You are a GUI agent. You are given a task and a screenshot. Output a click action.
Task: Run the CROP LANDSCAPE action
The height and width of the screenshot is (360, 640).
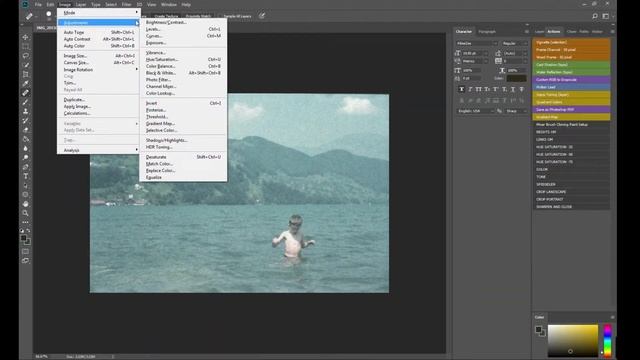[x=571, y=192]
